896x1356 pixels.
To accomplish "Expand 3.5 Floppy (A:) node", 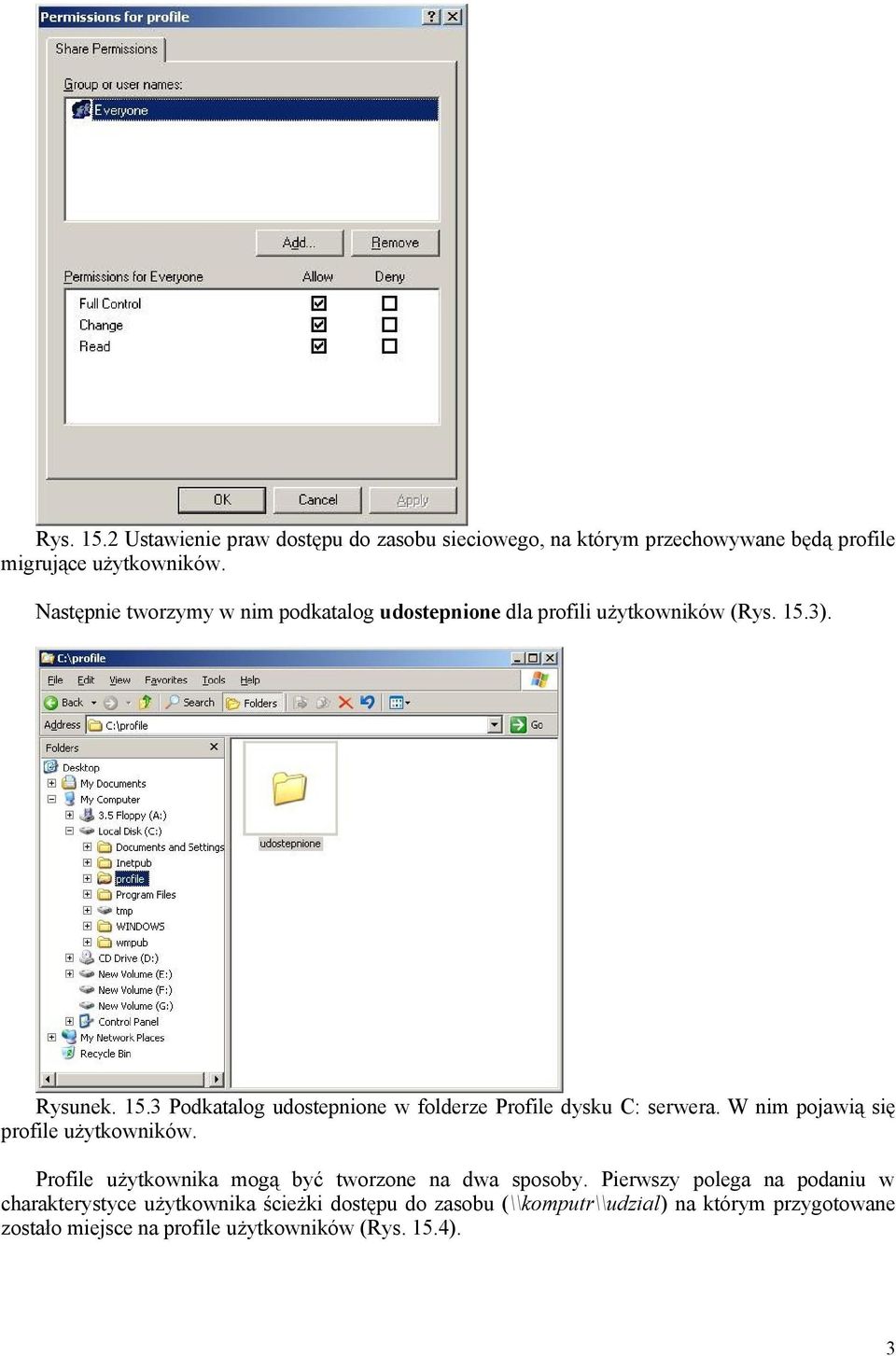I will (69, 816).
